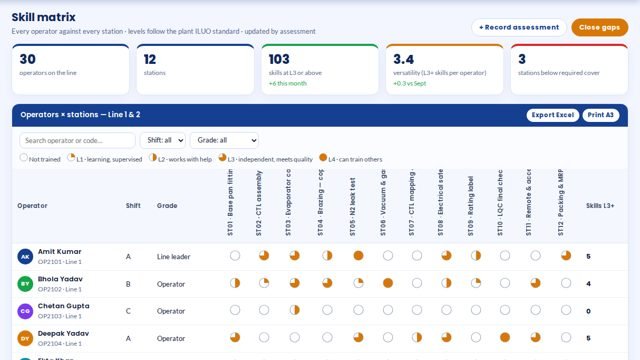Select Deepak Yadav's ST07 CTL mapping skill
Viewport: 640px width, 360px height.
[x=417, y=338]
